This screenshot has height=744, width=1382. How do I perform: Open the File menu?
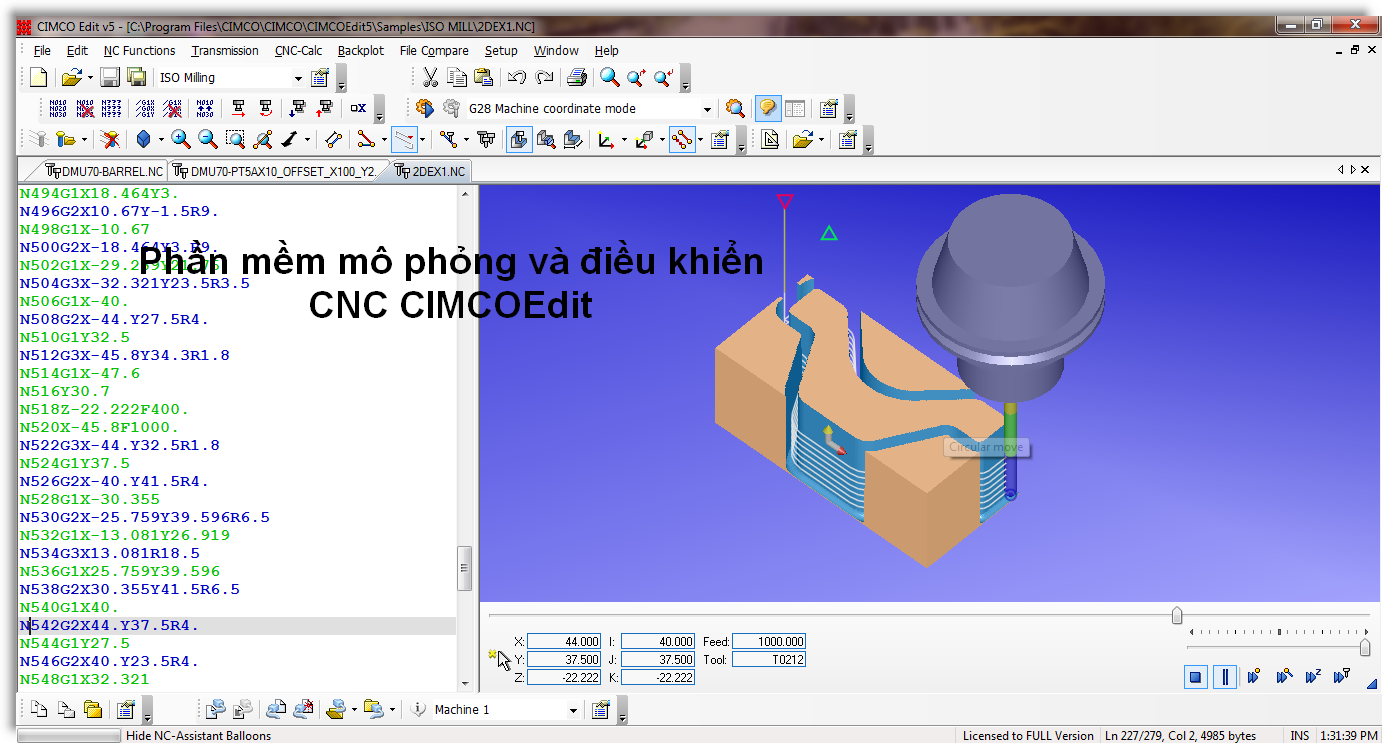click(x=42, y=50)
